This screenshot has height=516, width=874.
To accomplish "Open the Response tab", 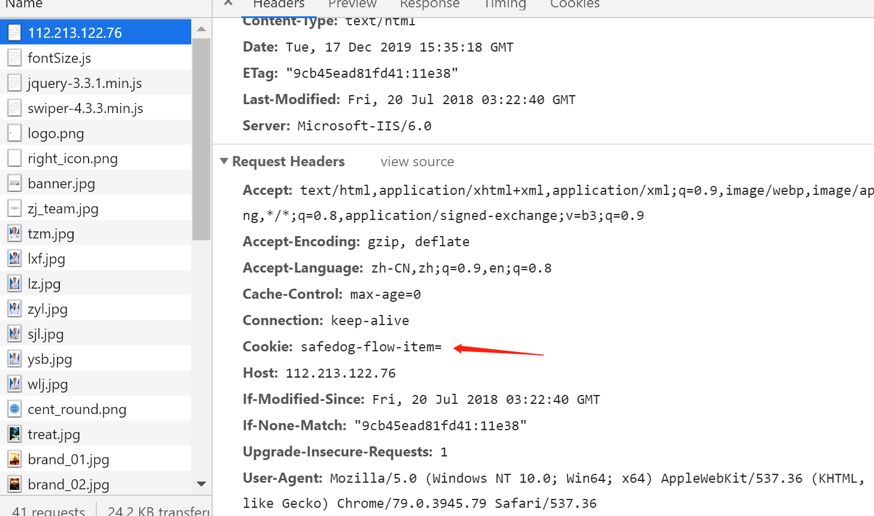I will coord(430,4).
